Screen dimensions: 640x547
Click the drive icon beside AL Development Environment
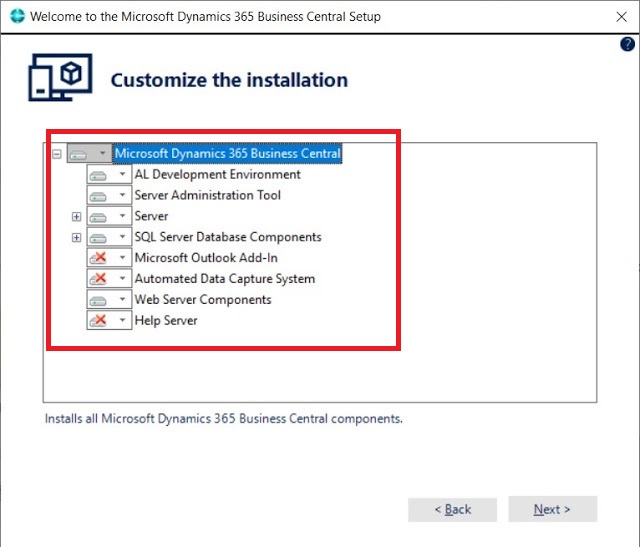coord(99,175)
